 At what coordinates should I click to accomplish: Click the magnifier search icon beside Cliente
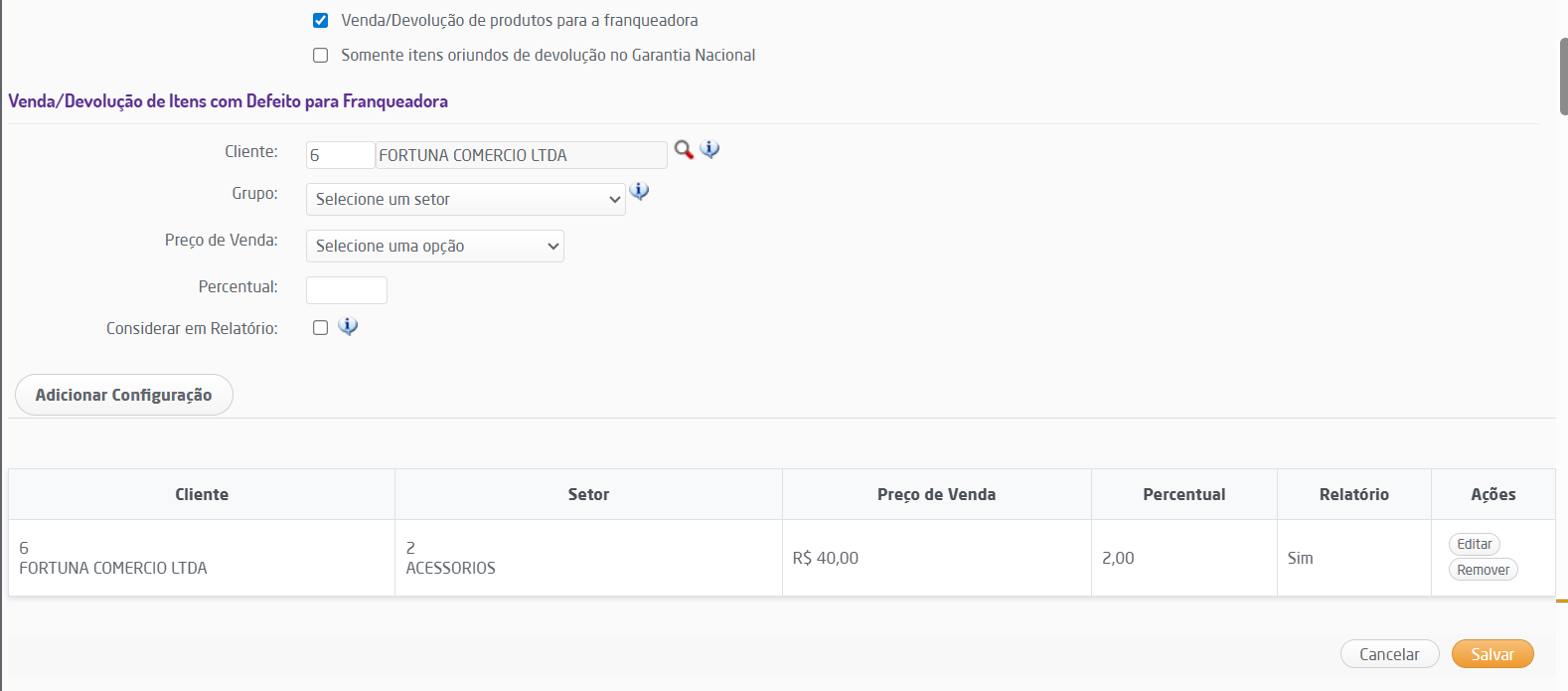point(684,150)
